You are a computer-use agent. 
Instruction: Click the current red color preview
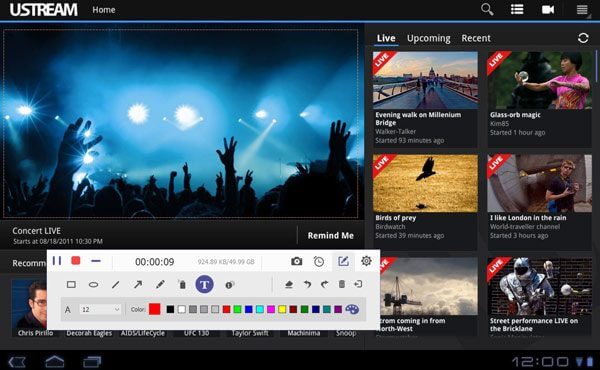[x=155, y=309]
